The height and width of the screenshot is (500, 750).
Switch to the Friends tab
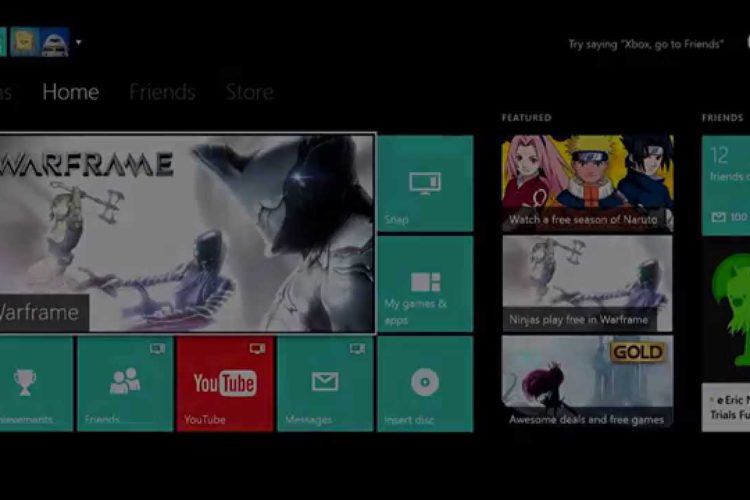pos(162,92)
